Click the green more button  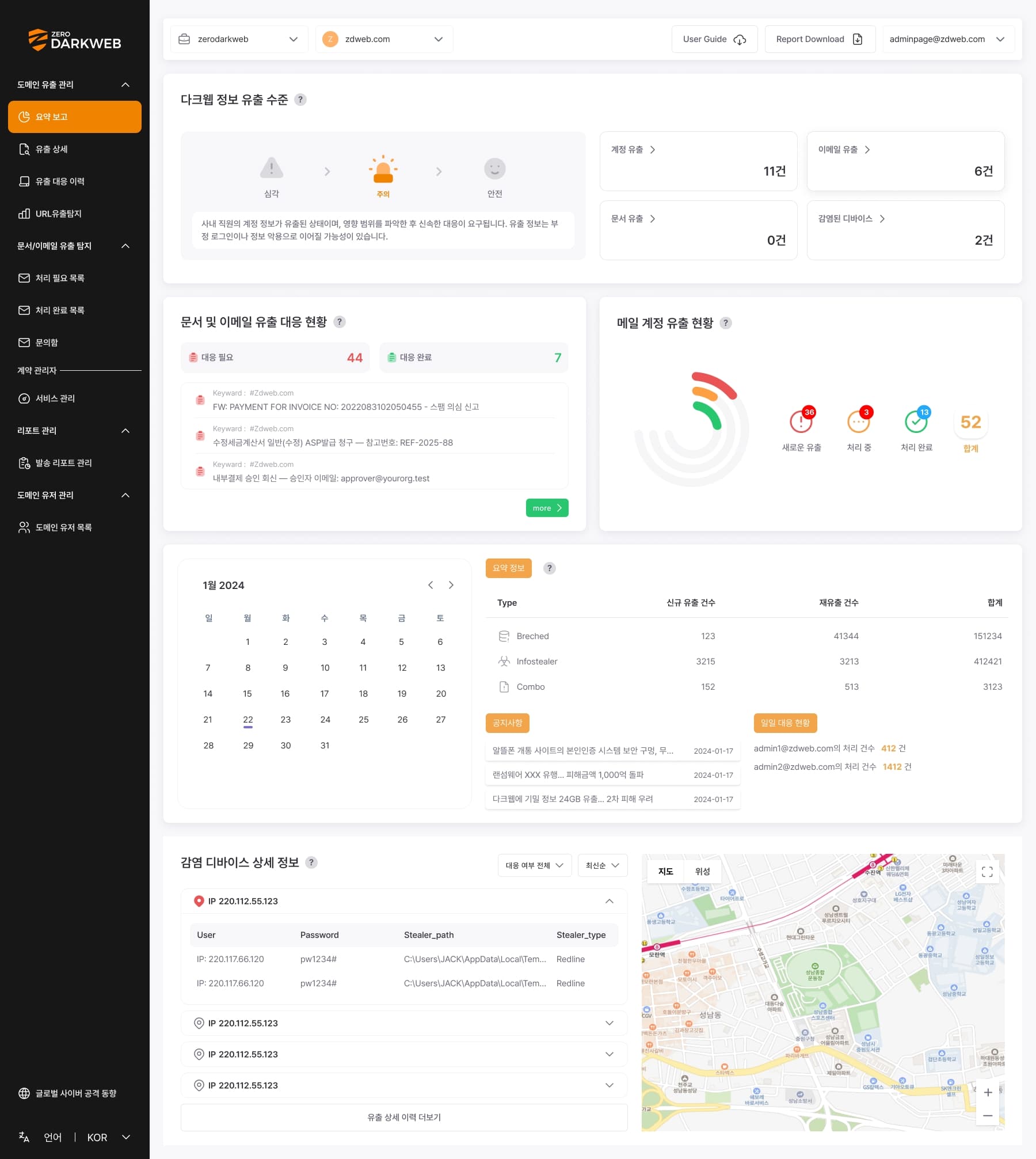click(x=547, y=508)
